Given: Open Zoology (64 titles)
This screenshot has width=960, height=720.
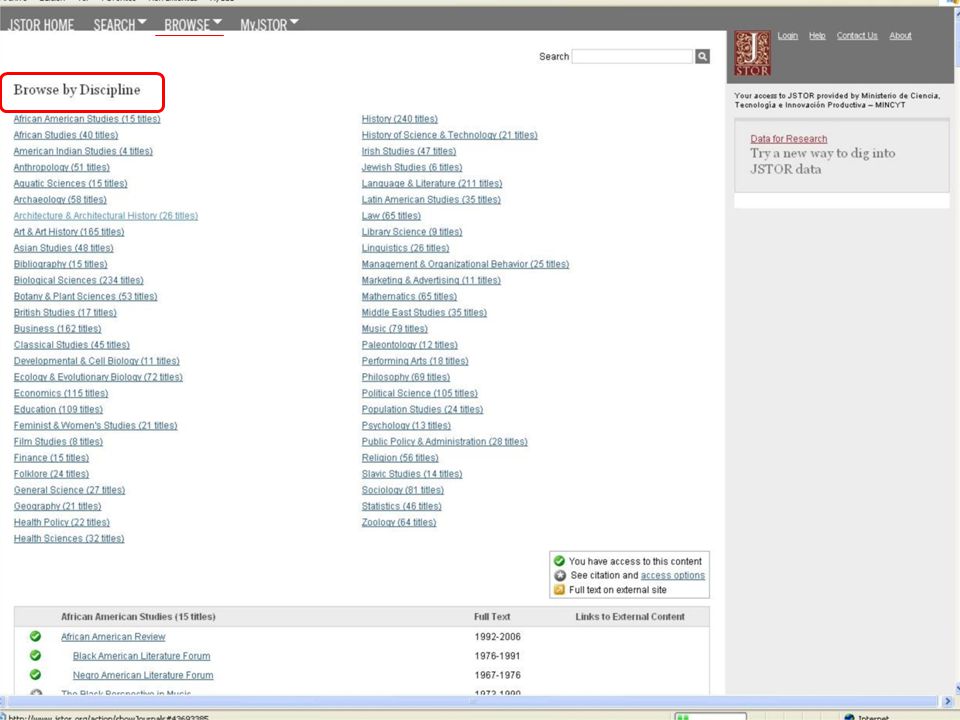Looking at the screenshot, I should pyautogui.click(x=399, y=523).
